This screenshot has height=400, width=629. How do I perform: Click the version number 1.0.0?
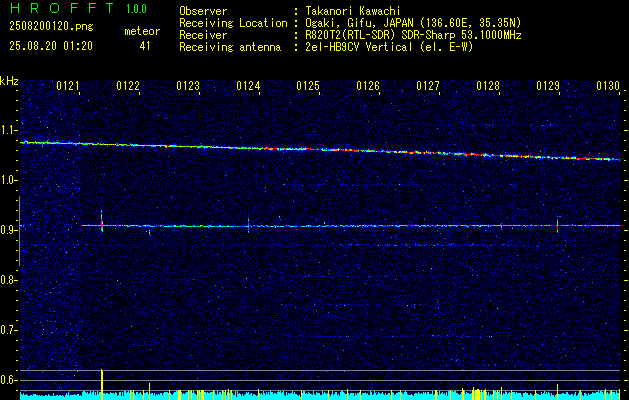point(136,8)
